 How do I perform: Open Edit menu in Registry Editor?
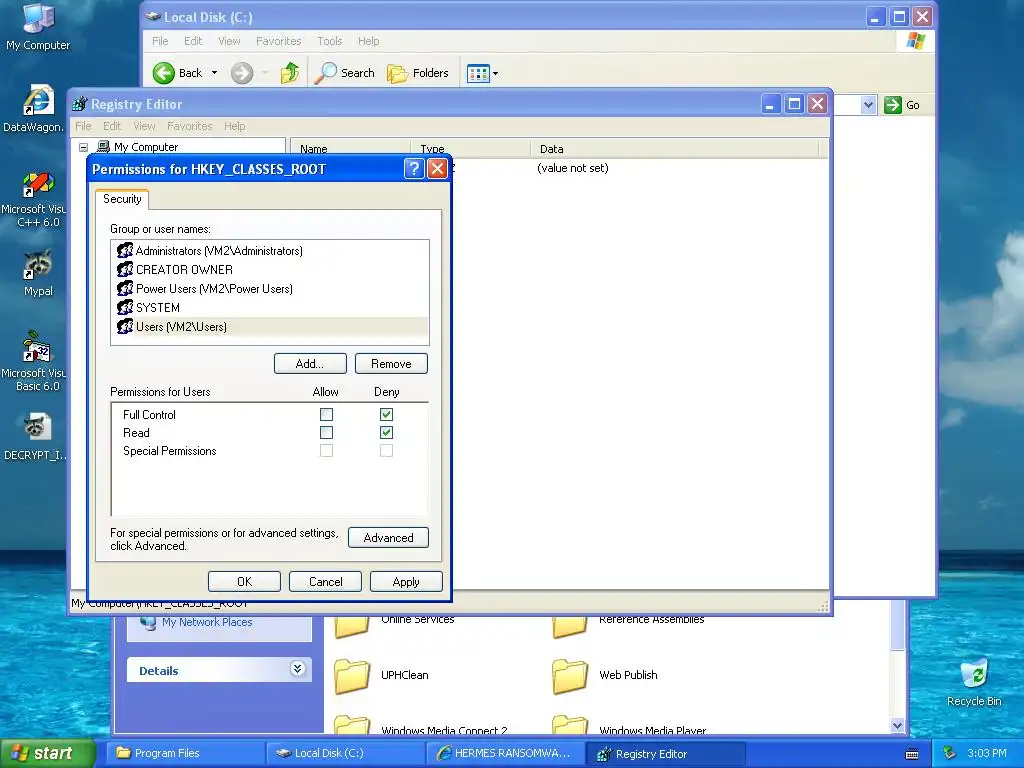112,126
